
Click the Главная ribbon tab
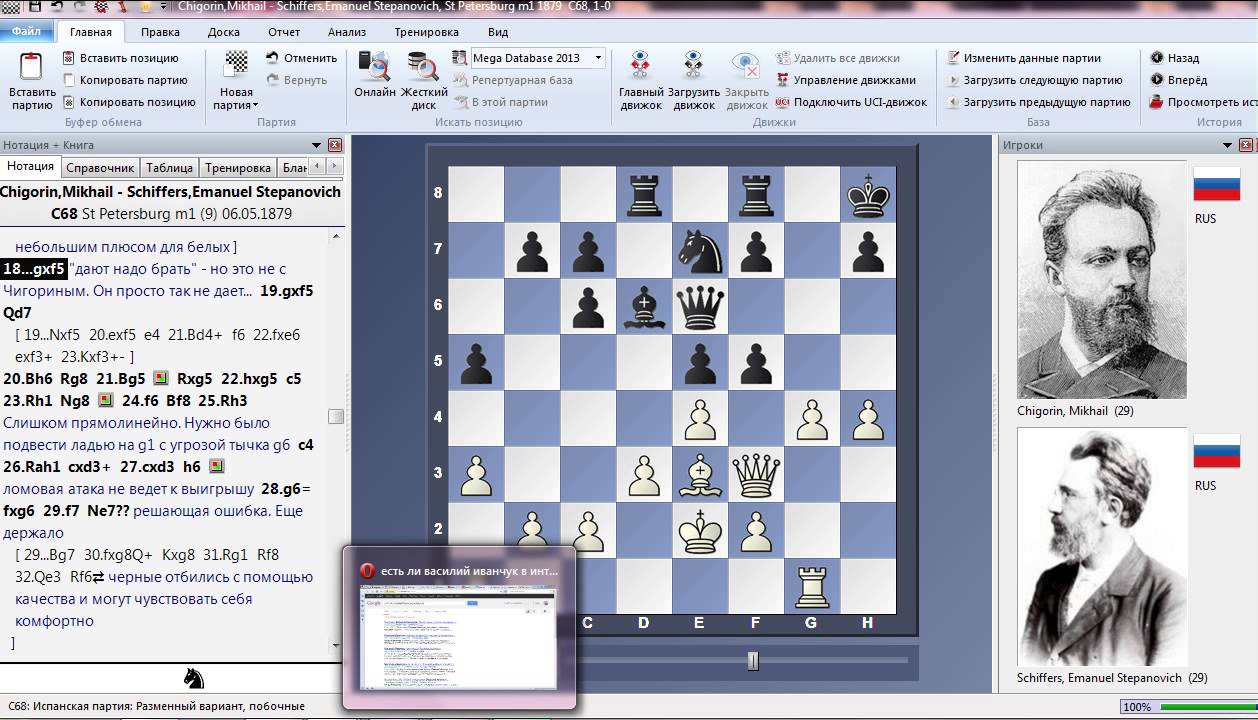90,32
